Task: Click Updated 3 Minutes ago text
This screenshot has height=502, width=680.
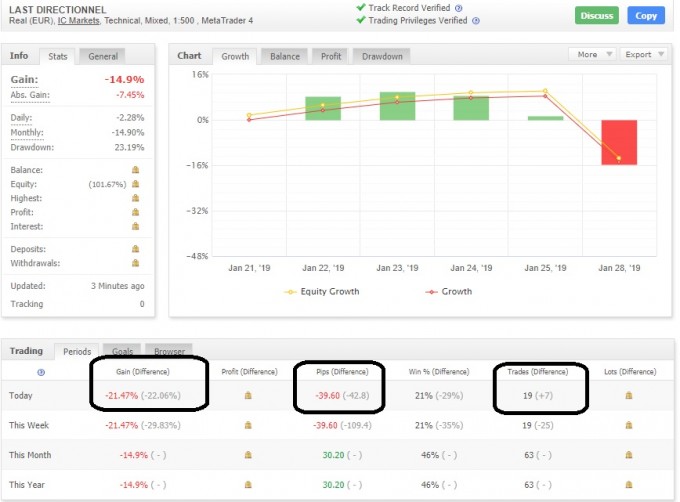Action: click(x=118, y=286)
